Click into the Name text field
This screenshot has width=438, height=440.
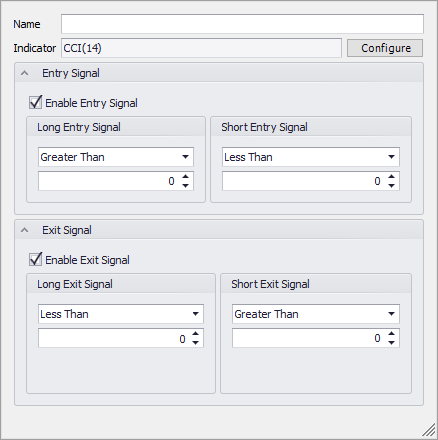point(242,24)
